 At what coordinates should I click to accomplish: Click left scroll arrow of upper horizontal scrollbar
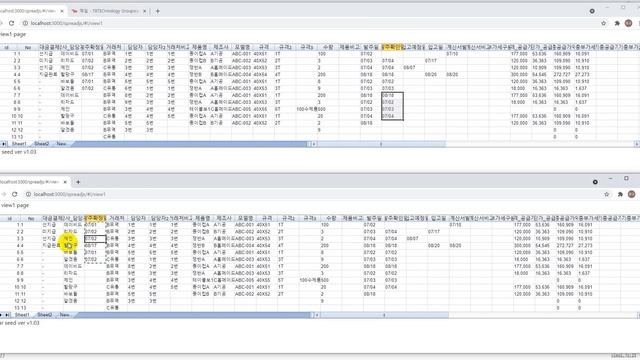coord(314,144)
